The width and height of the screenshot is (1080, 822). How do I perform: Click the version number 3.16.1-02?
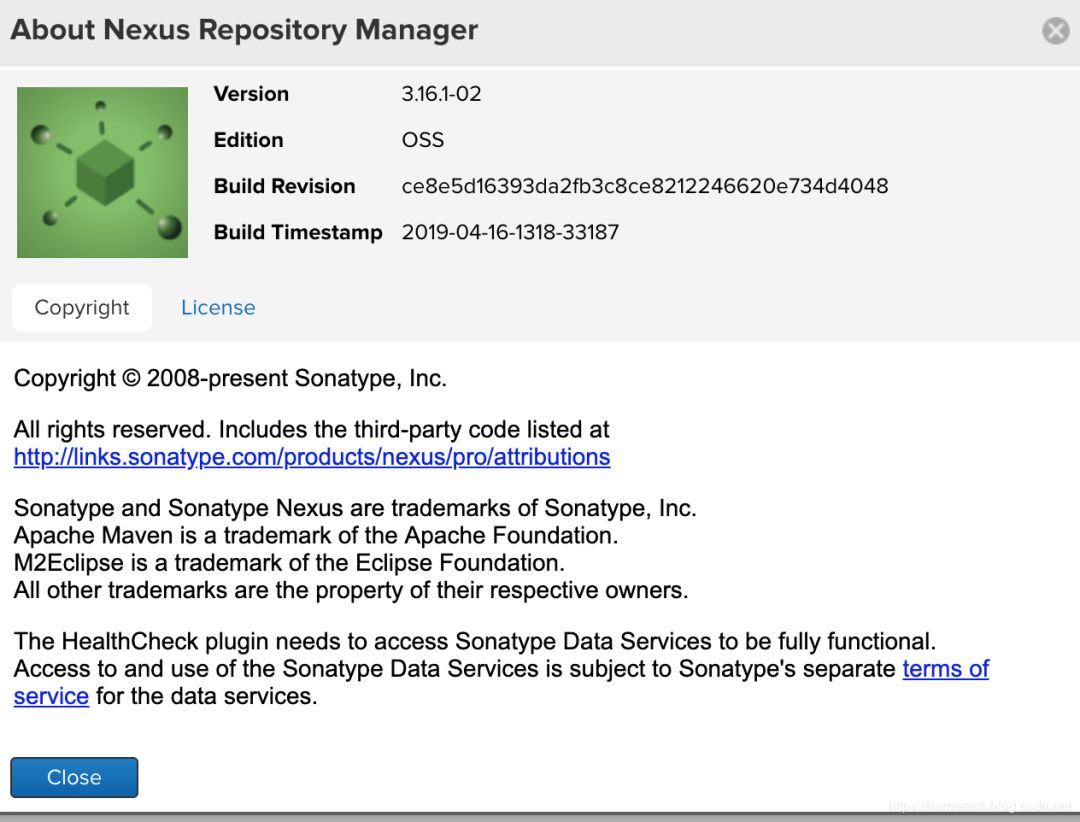click(441, 94)
